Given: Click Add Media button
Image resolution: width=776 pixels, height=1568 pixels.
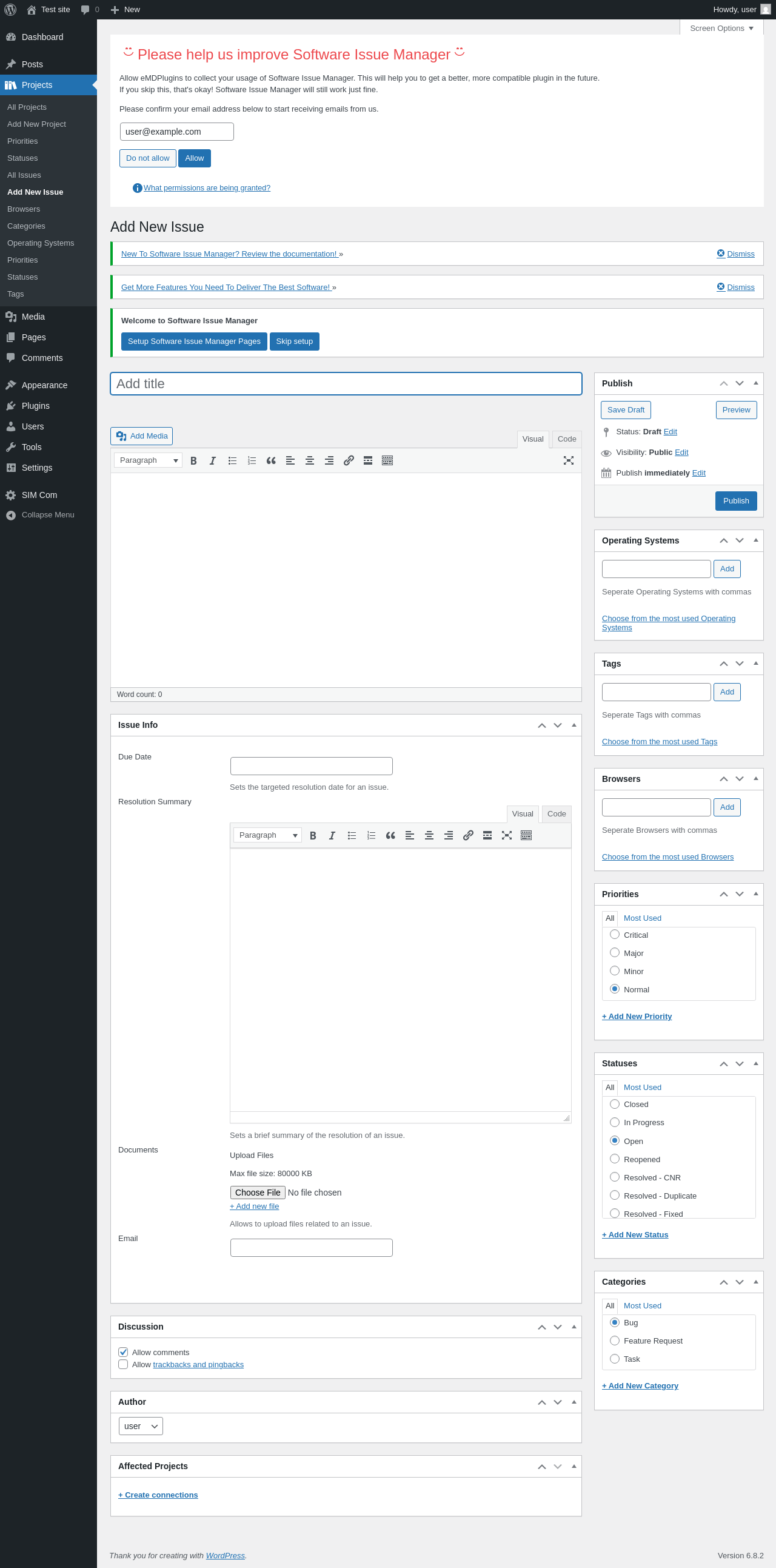Looking at the screenshot, I should click(142, 437).
